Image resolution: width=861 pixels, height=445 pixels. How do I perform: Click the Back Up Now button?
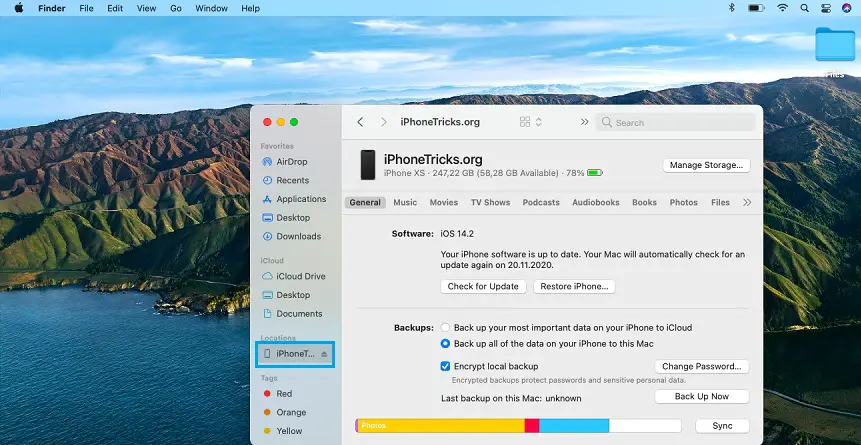coord(701,397)
